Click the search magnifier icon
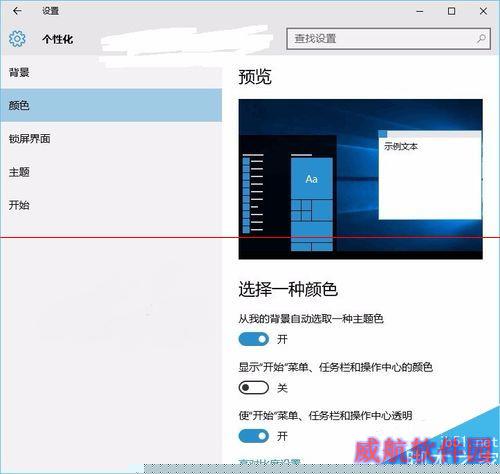 [x=481, y=39]
